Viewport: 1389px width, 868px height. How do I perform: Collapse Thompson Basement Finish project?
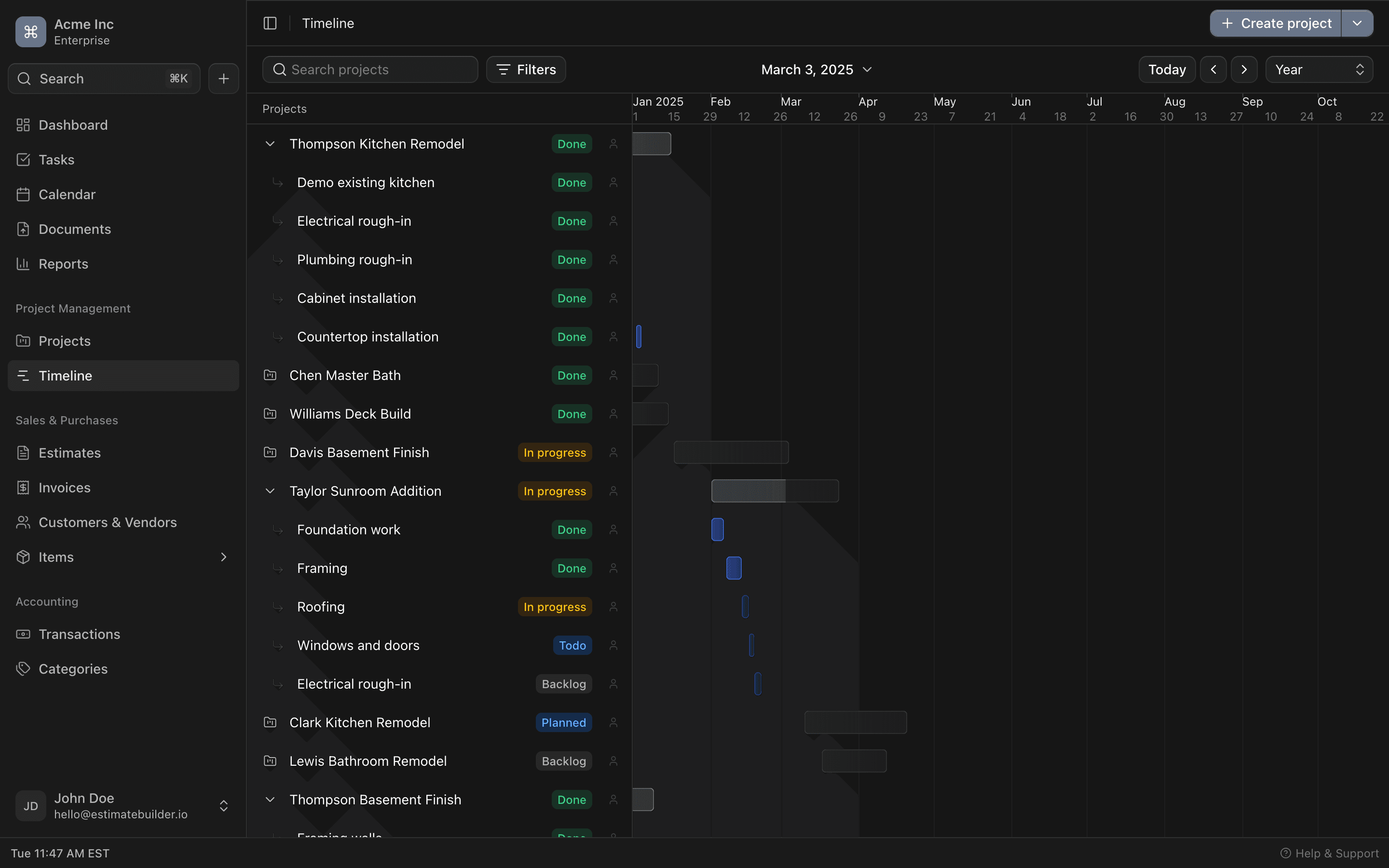270,800
